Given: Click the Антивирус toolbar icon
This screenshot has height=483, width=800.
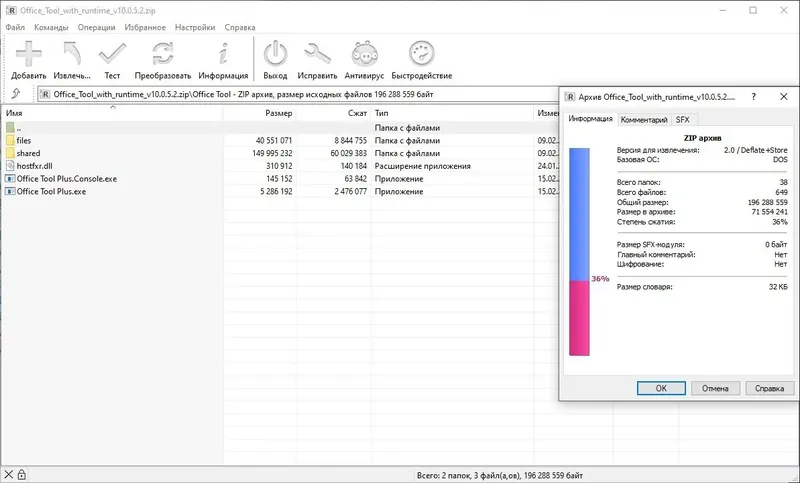Looking at the screenshot, I should (x=364, y=54).
